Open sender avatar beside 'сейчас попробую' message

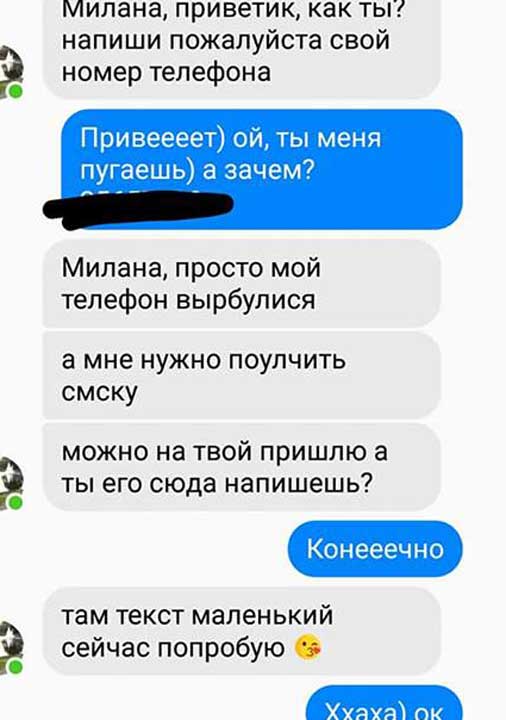[x=10, y=647]
